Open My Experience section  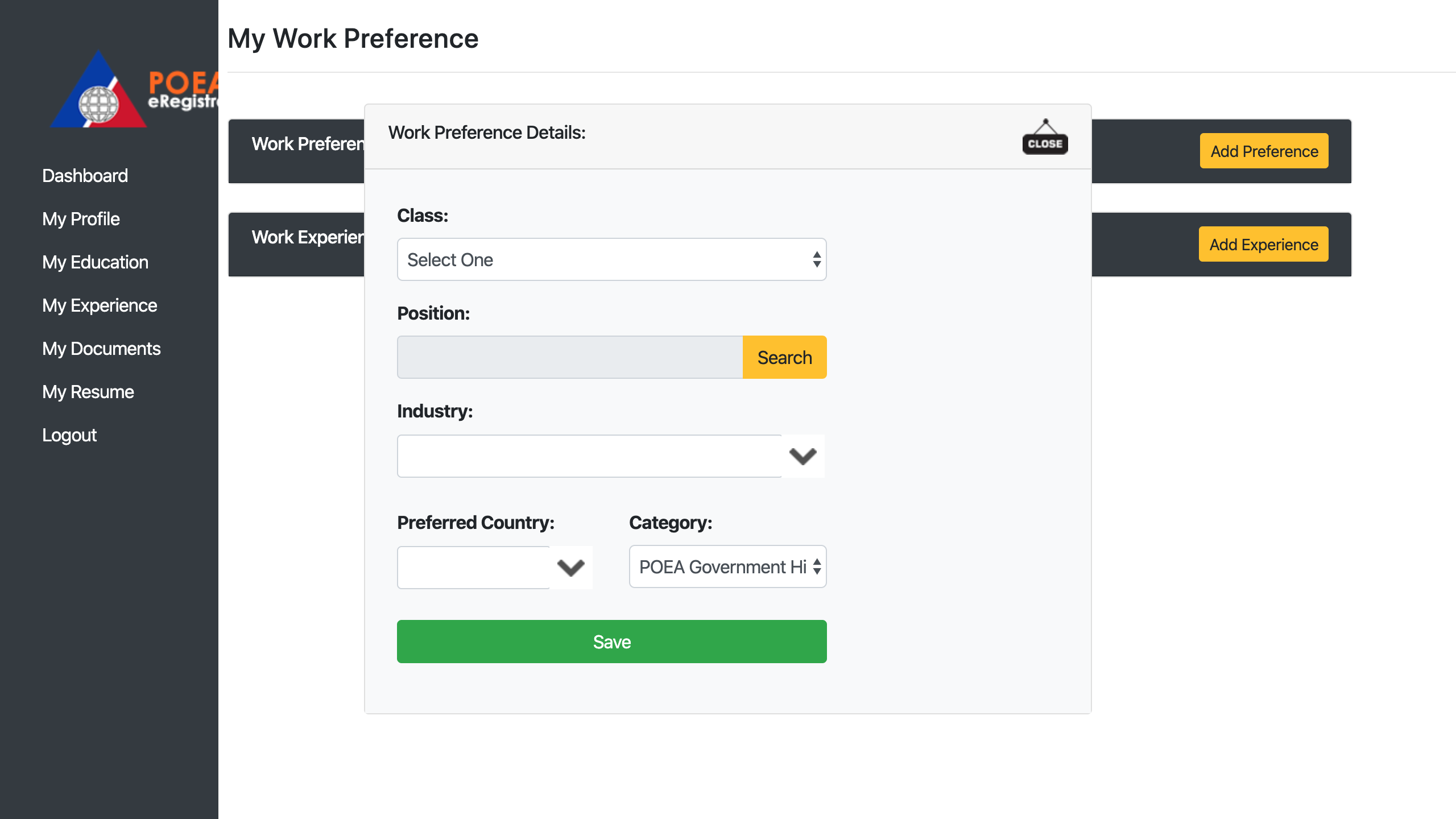pyautogui.click(x=100, y=305)
